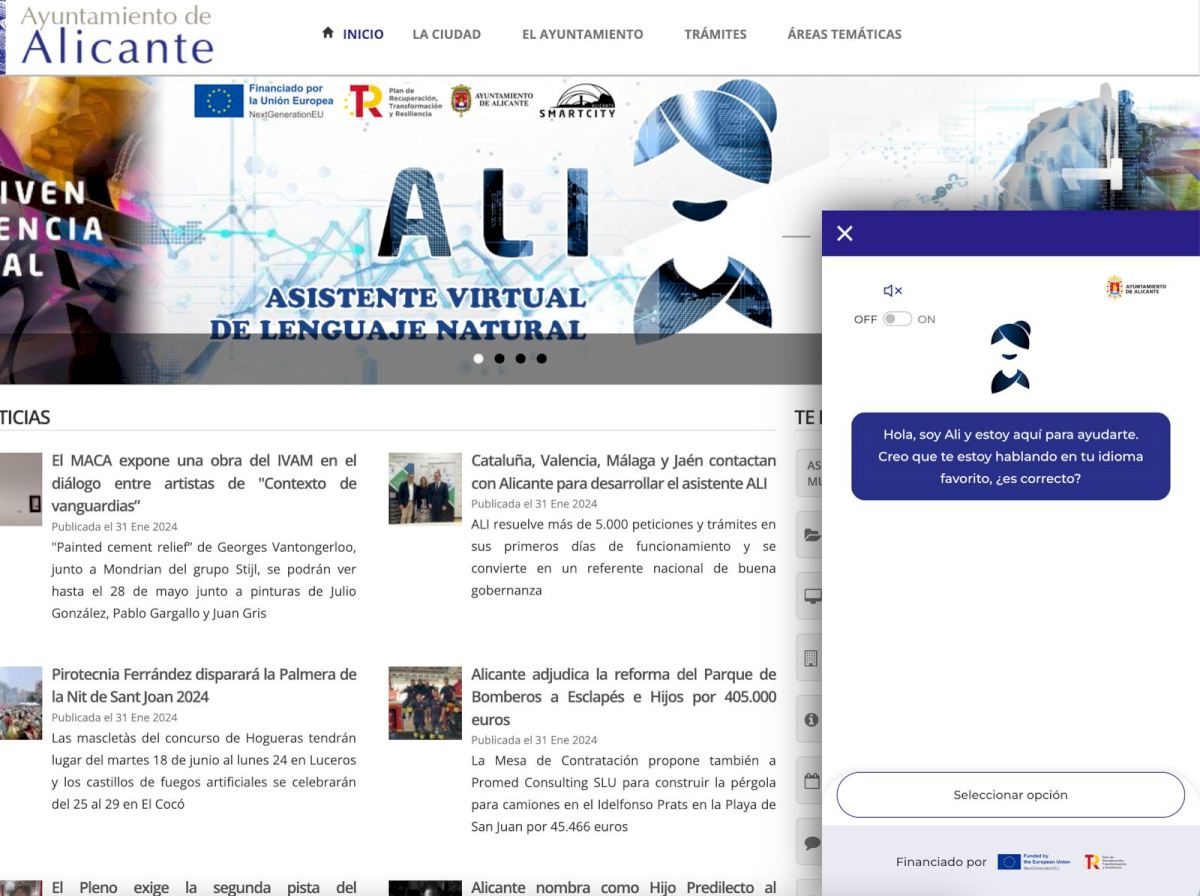Click the folder icon in the sidebar
Viewport: 1200px width, 896px height.
point(811,535)
